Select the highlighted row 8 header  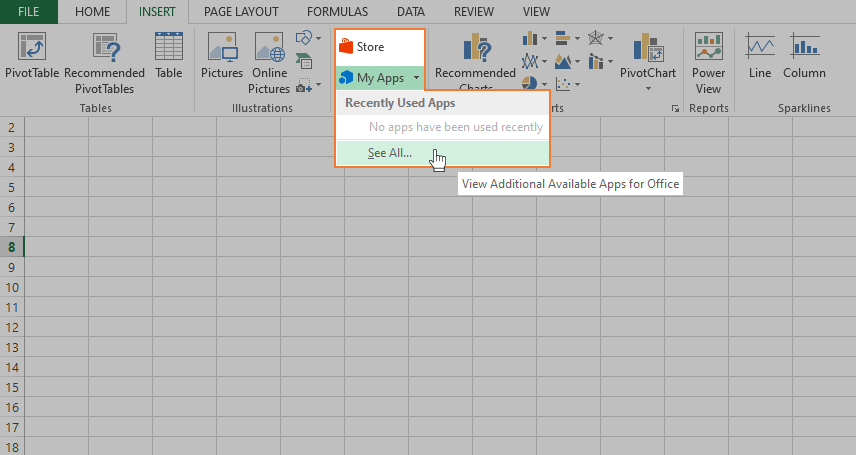[x=11, y=247]
